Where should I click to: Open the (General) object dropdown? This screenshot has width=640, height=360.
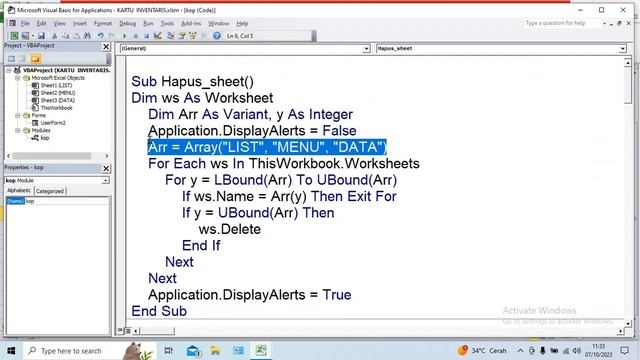click(x=366, y=49)
